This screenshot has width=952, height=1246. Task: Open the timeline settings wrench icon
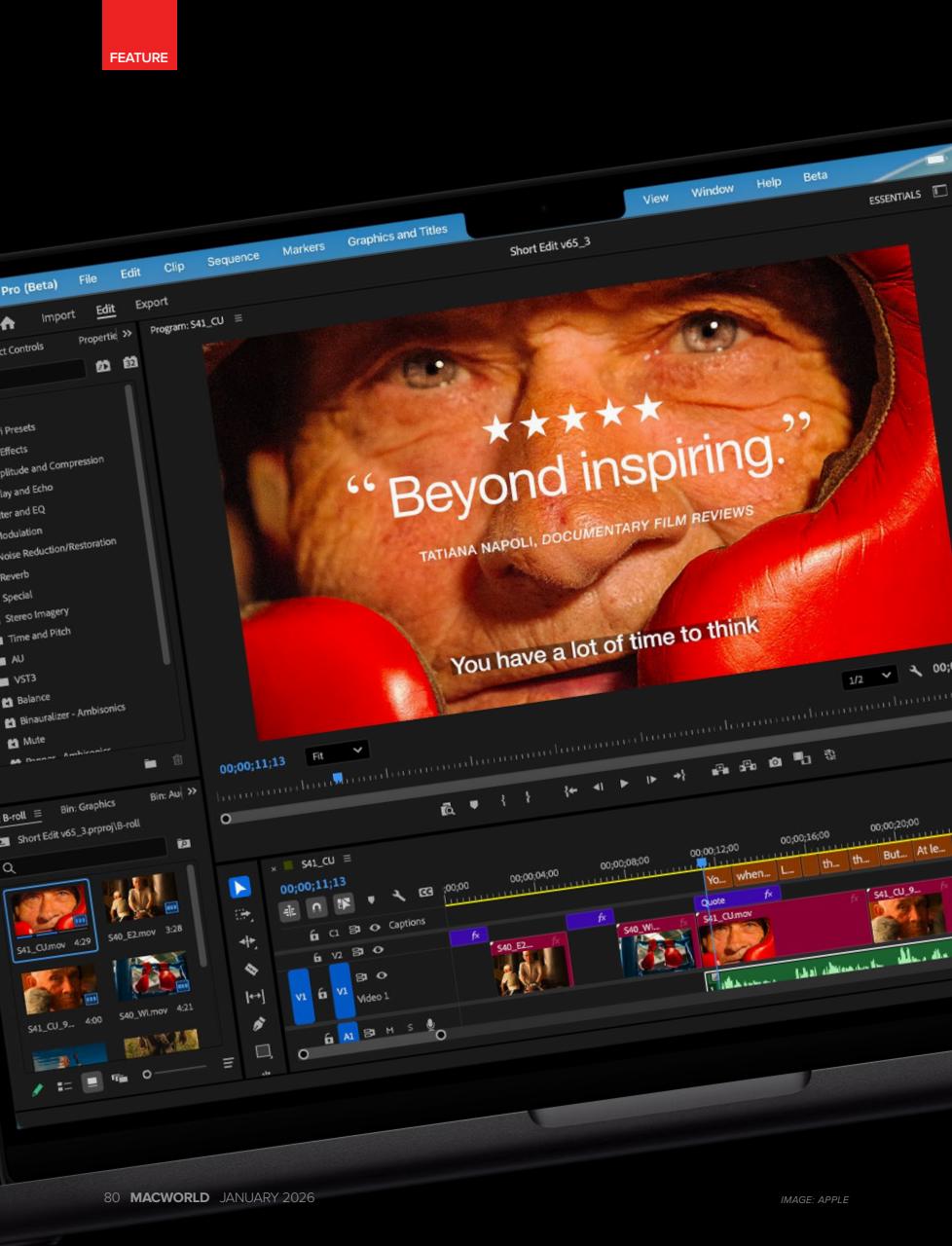coord(399,897)
